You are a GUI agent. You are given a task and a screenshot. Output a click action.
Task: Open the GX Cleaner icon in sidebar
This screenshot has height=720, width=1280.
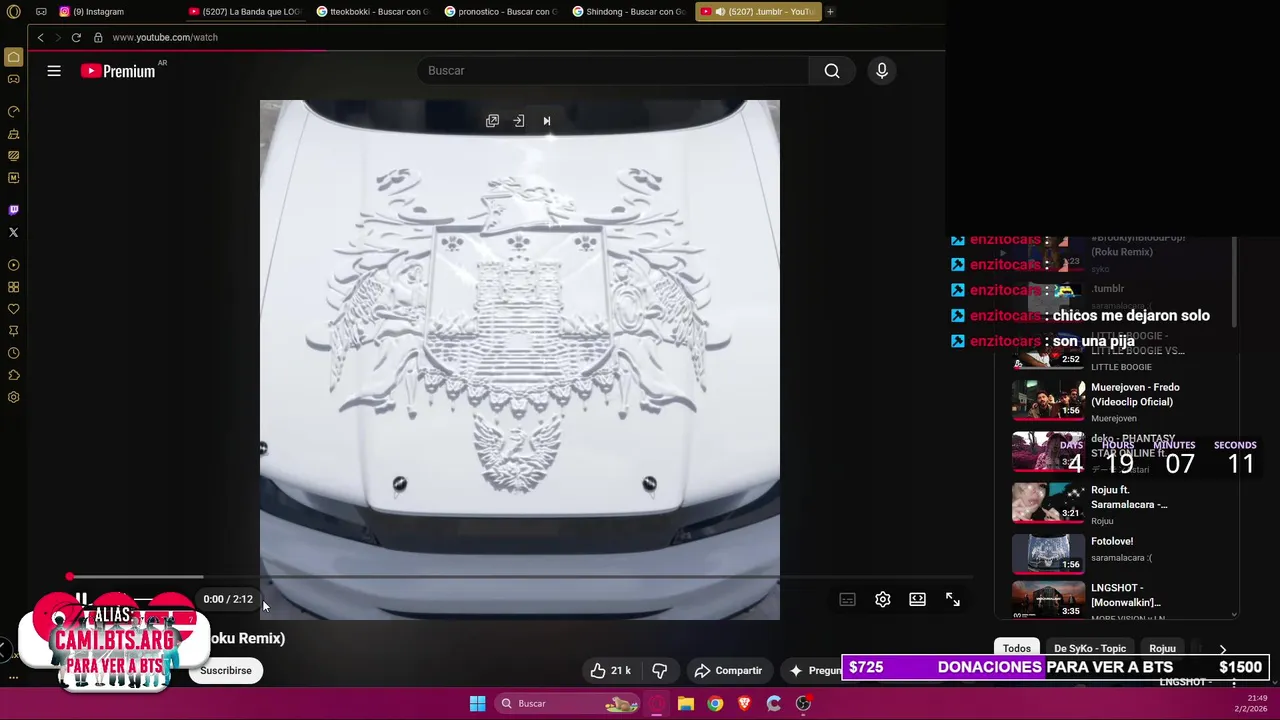click(14, 134)
